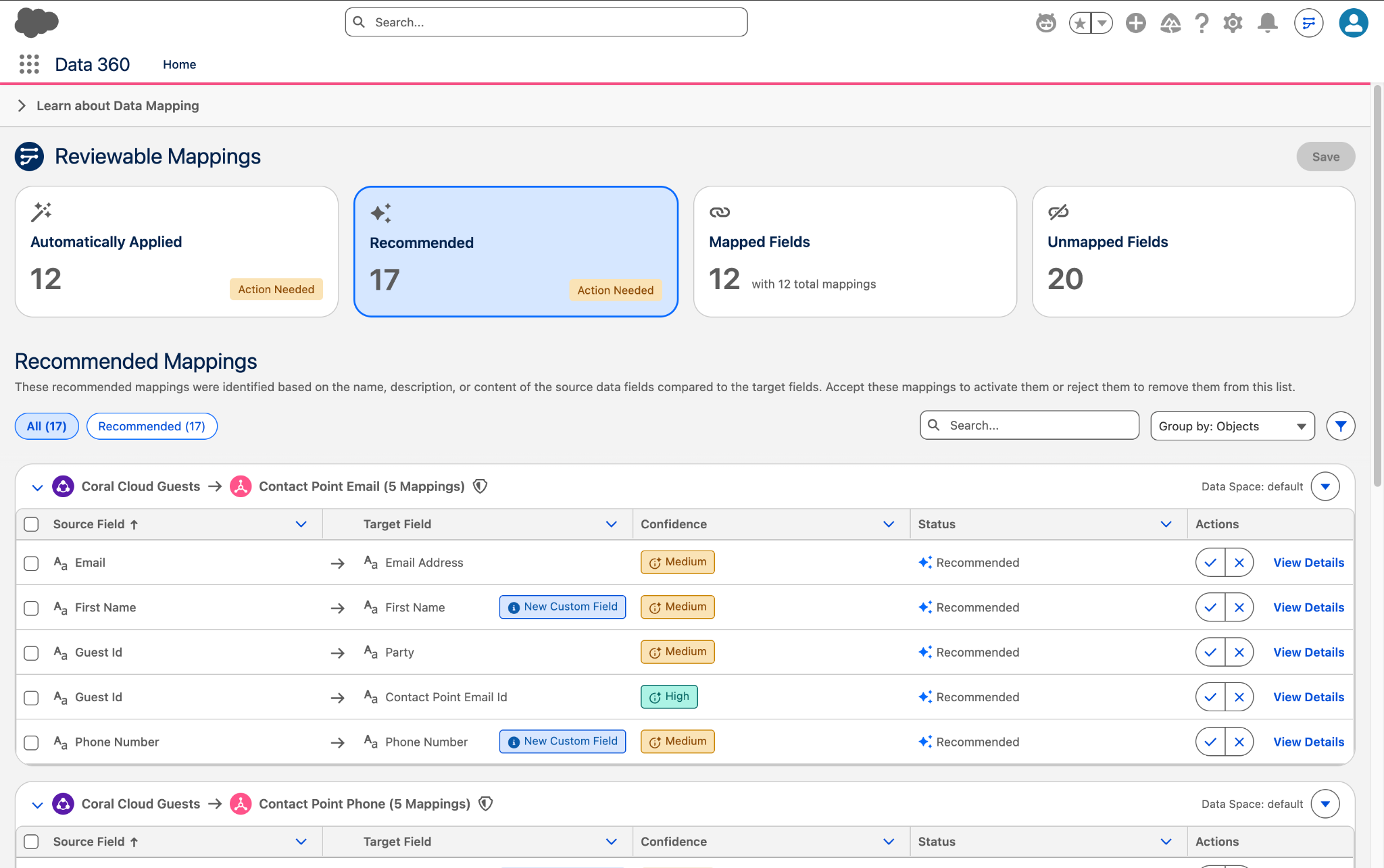Click the Save button

pyautogui.click(x=1325, y=157)
